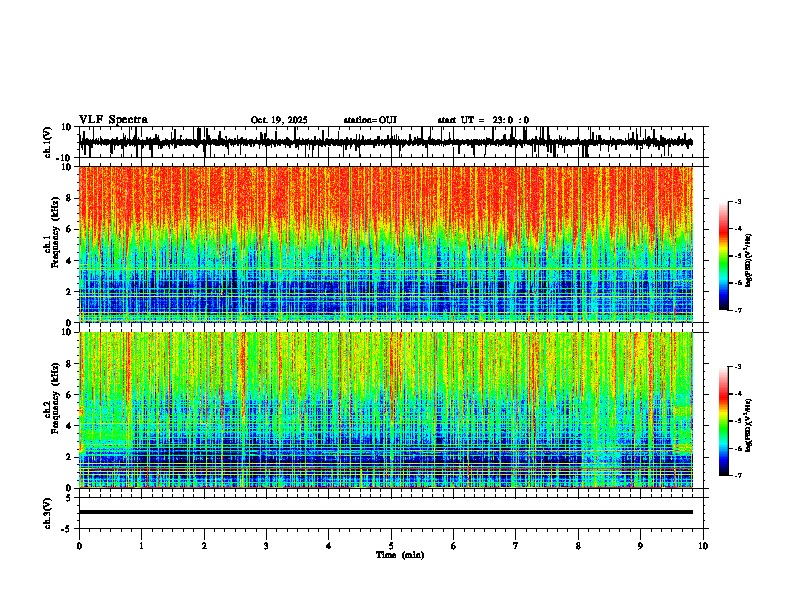This screenshot has height=612, width=792.
Task: Click the ch.2 colorbar 'log(PSD)' unit label
Action: click(x=749, y=425)
